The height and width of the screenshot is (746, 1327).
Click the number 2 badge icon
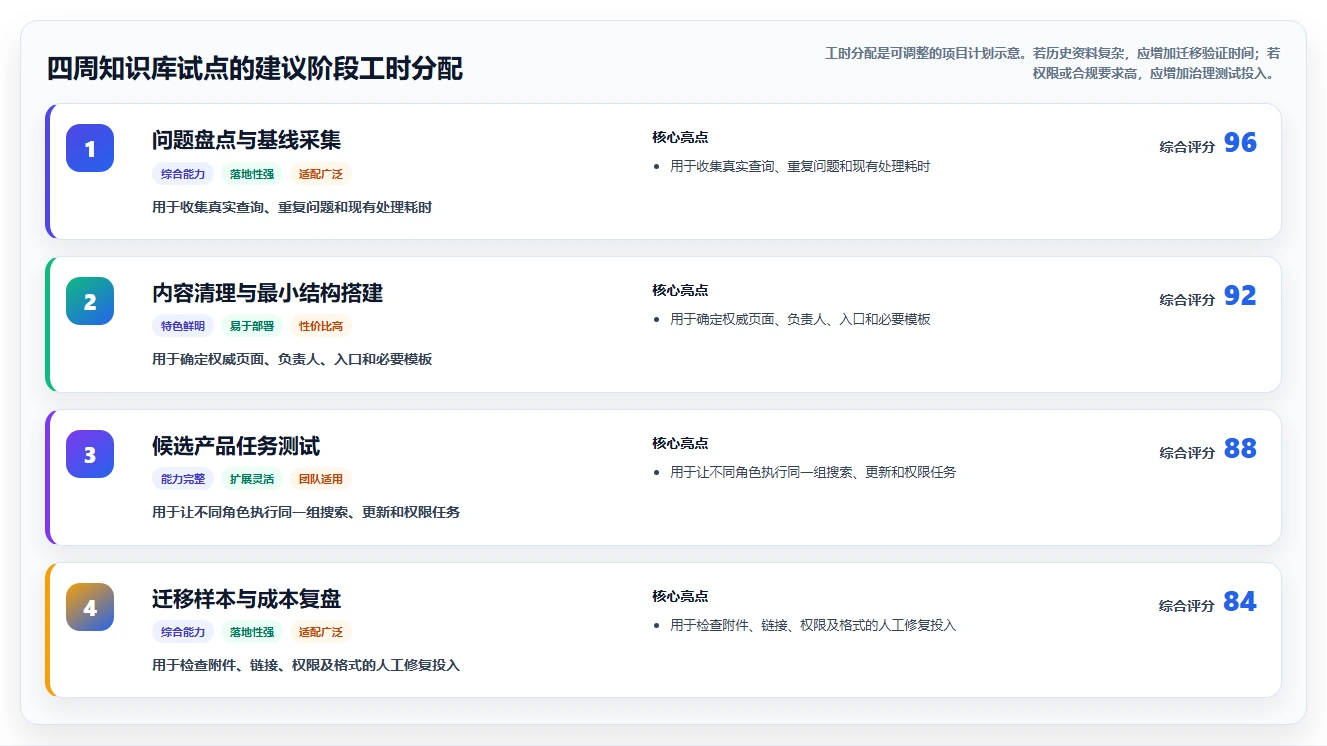[x=90, y=301]
